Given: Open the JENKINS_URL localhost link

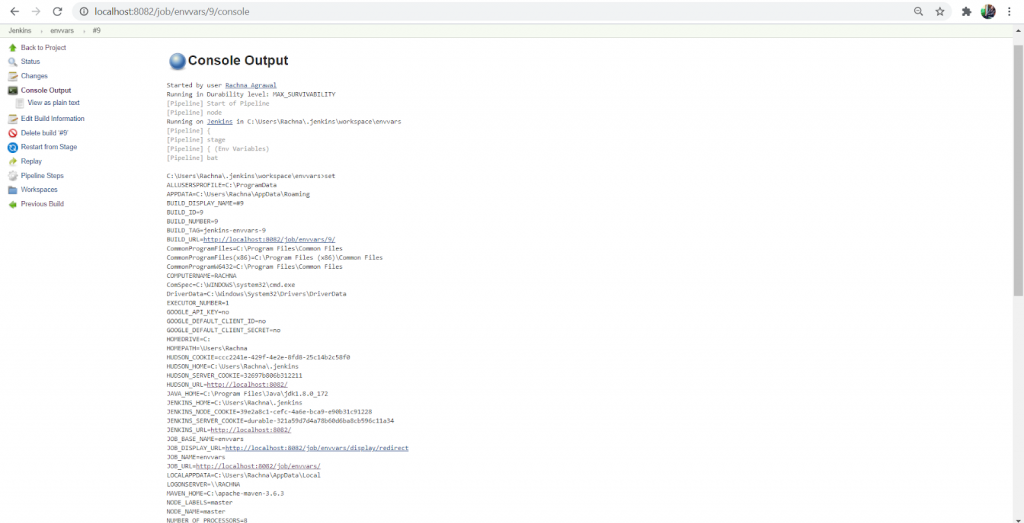Looking at the screenshot, I should 251,430.
